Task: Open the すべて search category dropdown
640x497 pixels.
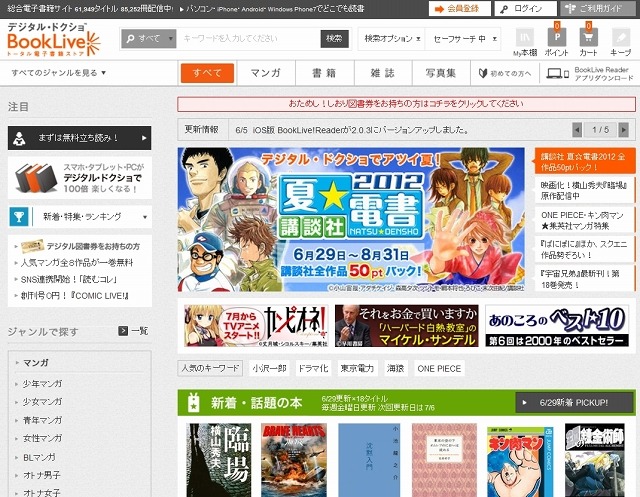Action: click(x=149, y=39)
